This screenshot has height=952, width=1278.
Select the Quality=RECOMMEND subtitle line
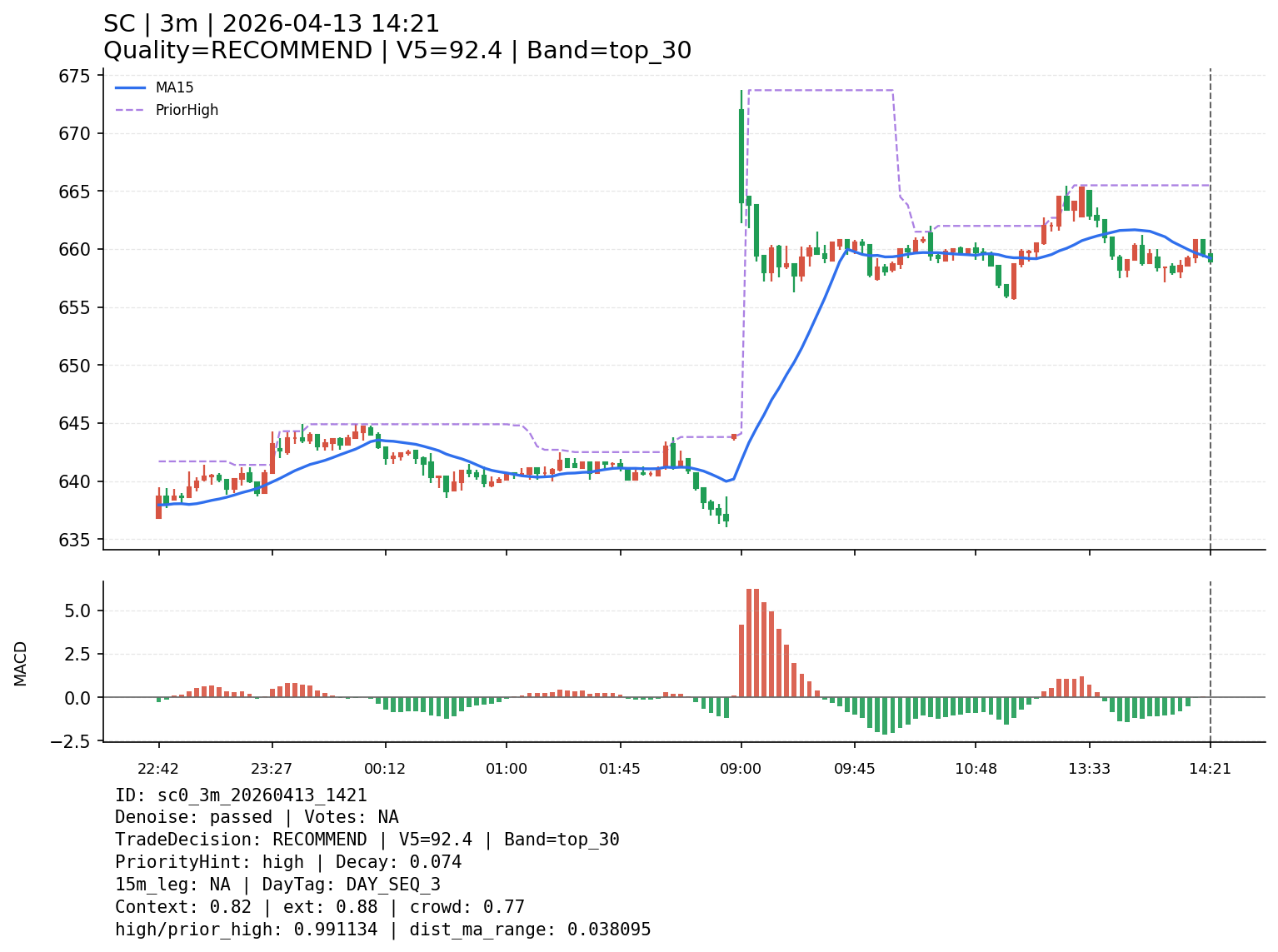[397, 51]
